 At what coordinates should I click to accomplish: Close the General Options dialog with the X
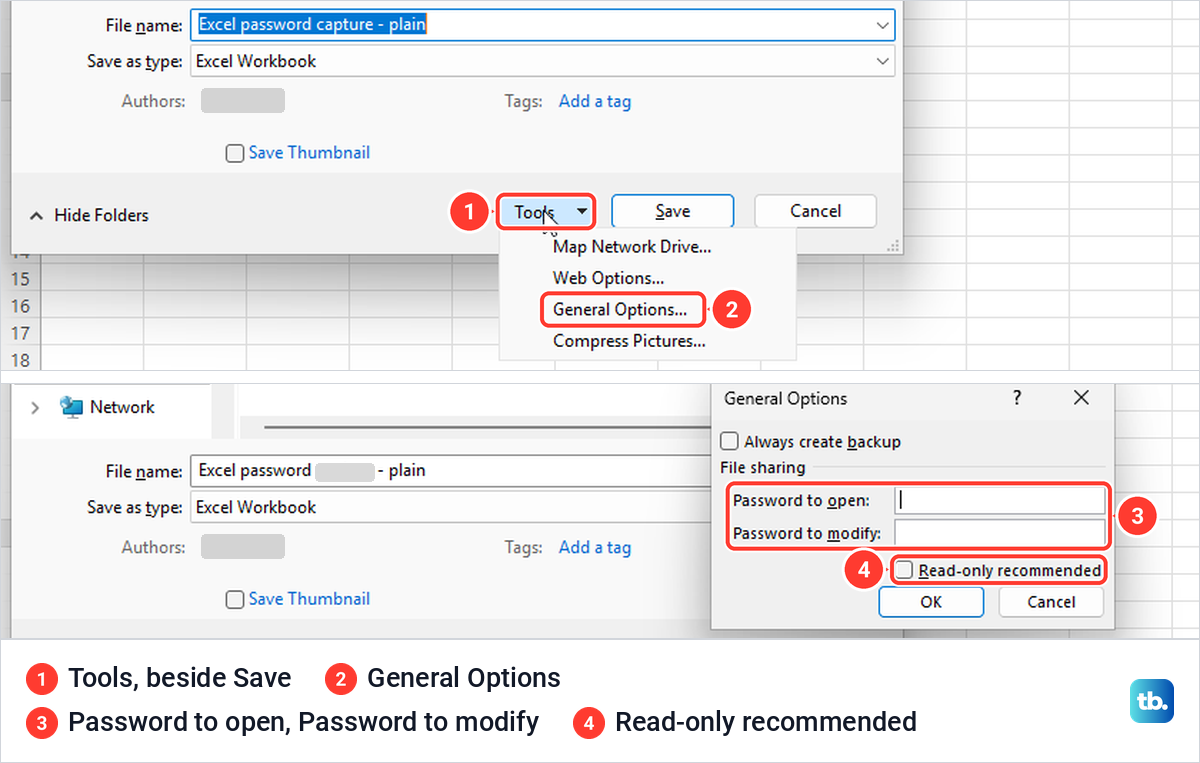[x=1081, y=398]
